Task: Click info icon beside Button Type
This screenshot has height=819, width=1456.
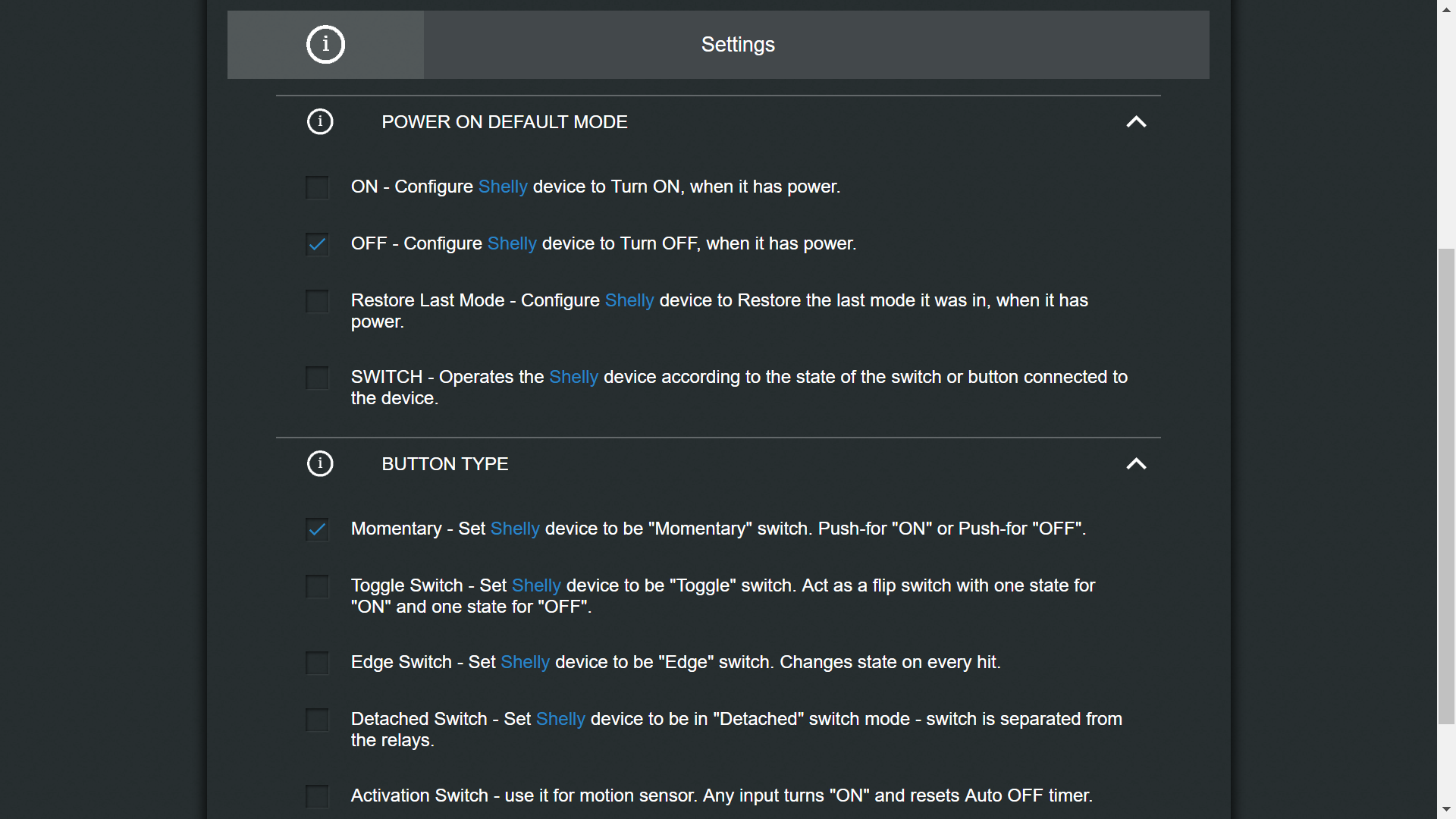Action: tap(320, 464)
